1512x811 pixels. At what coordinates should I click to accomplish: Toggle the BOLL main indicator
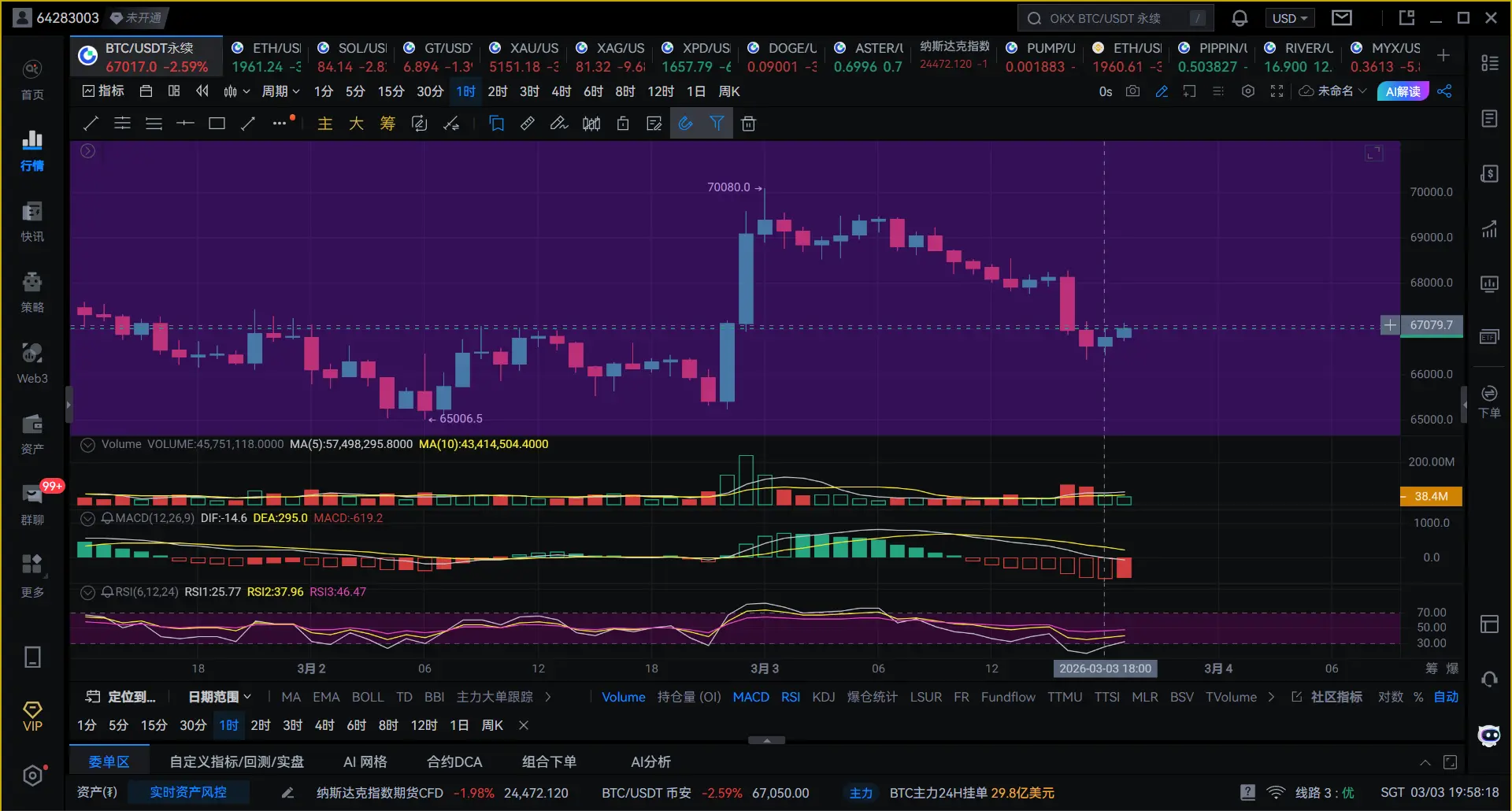[368, 697]
